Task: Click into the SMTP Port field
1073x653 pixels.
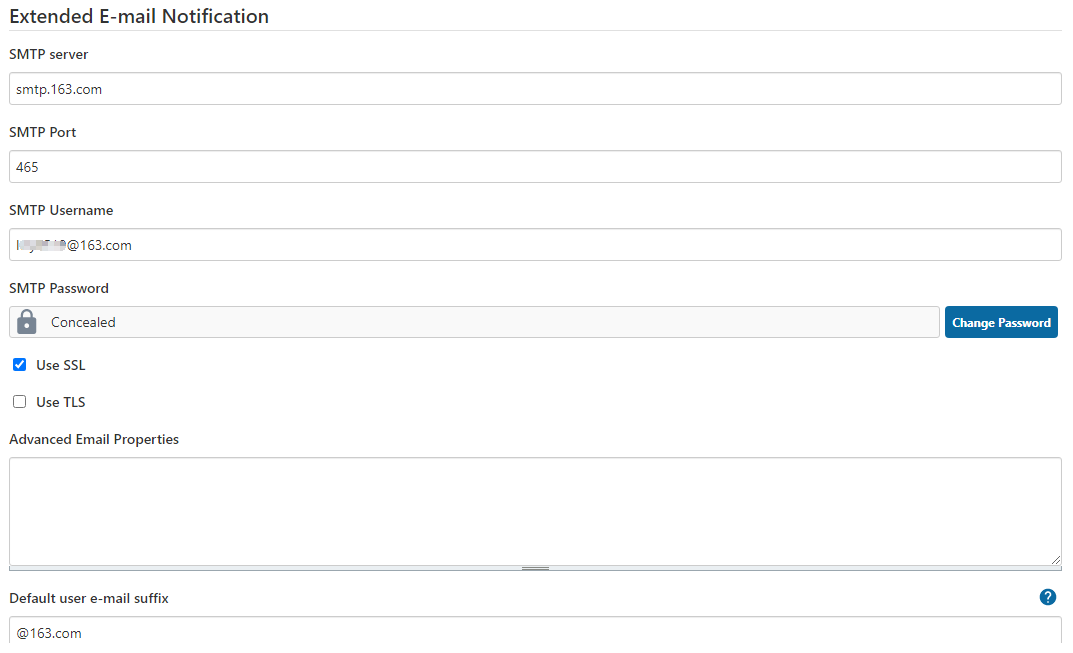Action: 535,167
